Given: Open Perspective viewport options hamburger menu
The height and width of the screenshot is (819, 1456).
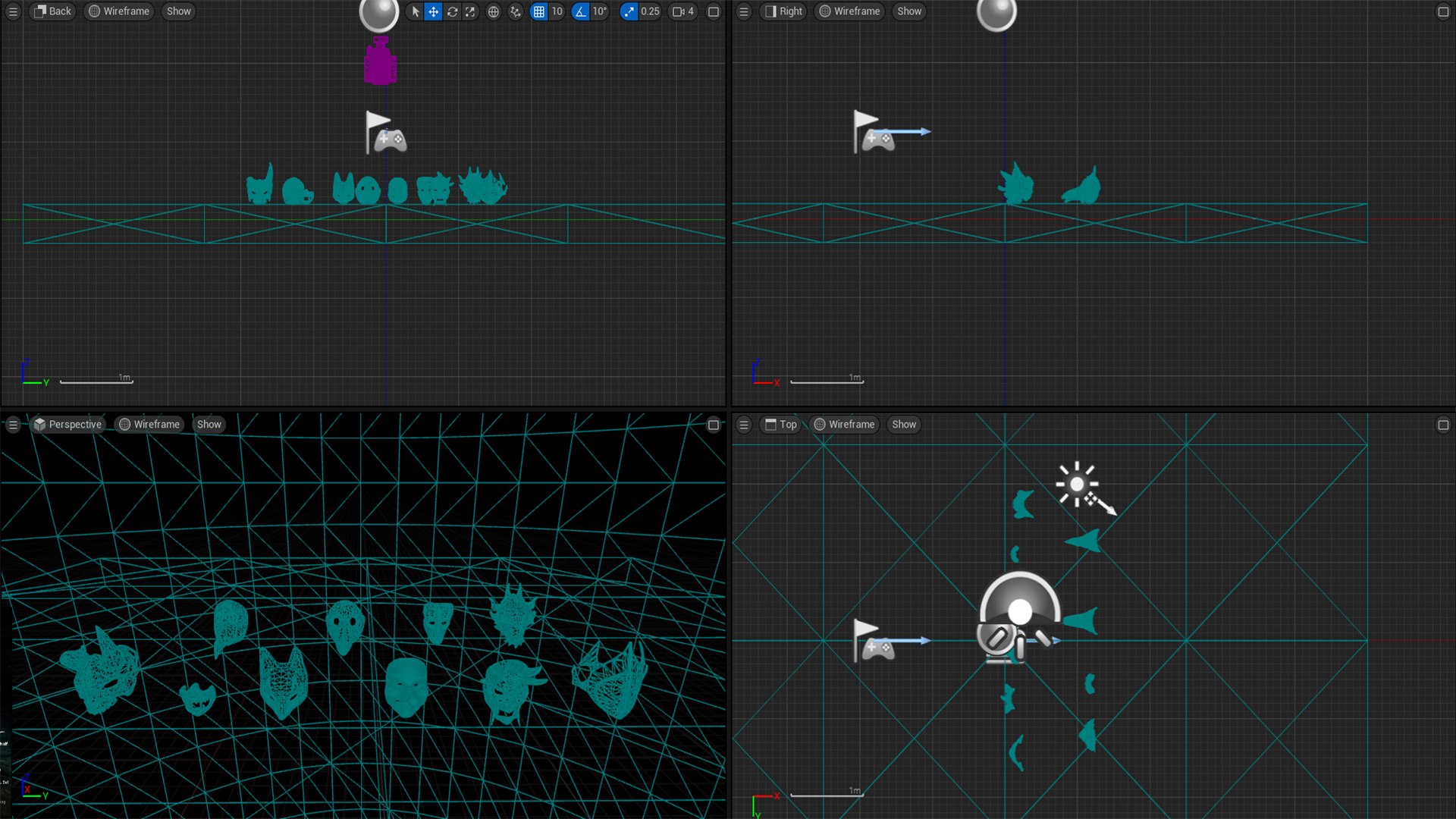Looking at the screenshot, I should [13, 425].
